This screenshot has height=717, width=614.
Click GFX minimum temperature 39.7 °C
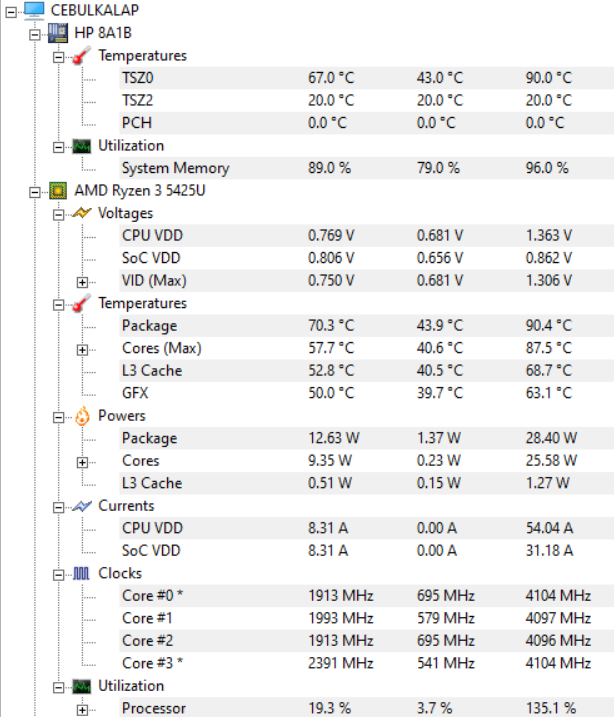click(440, 393)
